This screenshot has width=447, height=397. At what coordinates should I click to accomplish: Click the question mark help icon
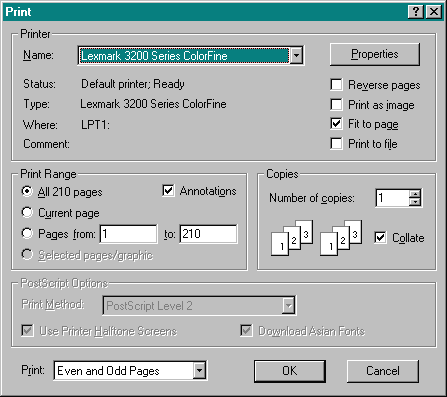(x=416, y=12)
